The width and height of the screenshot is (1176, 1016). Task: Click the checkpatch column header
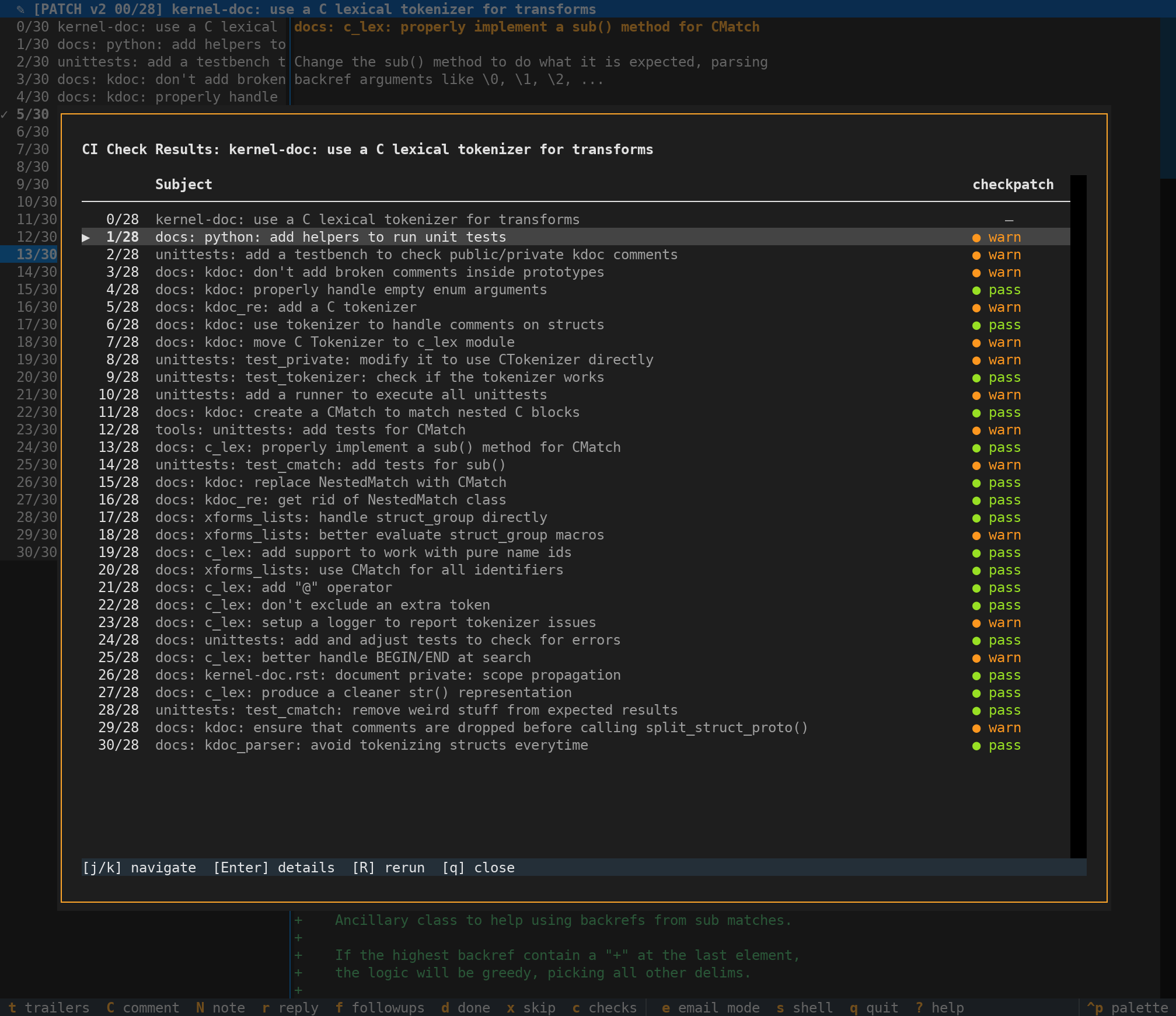[1013, 185]
